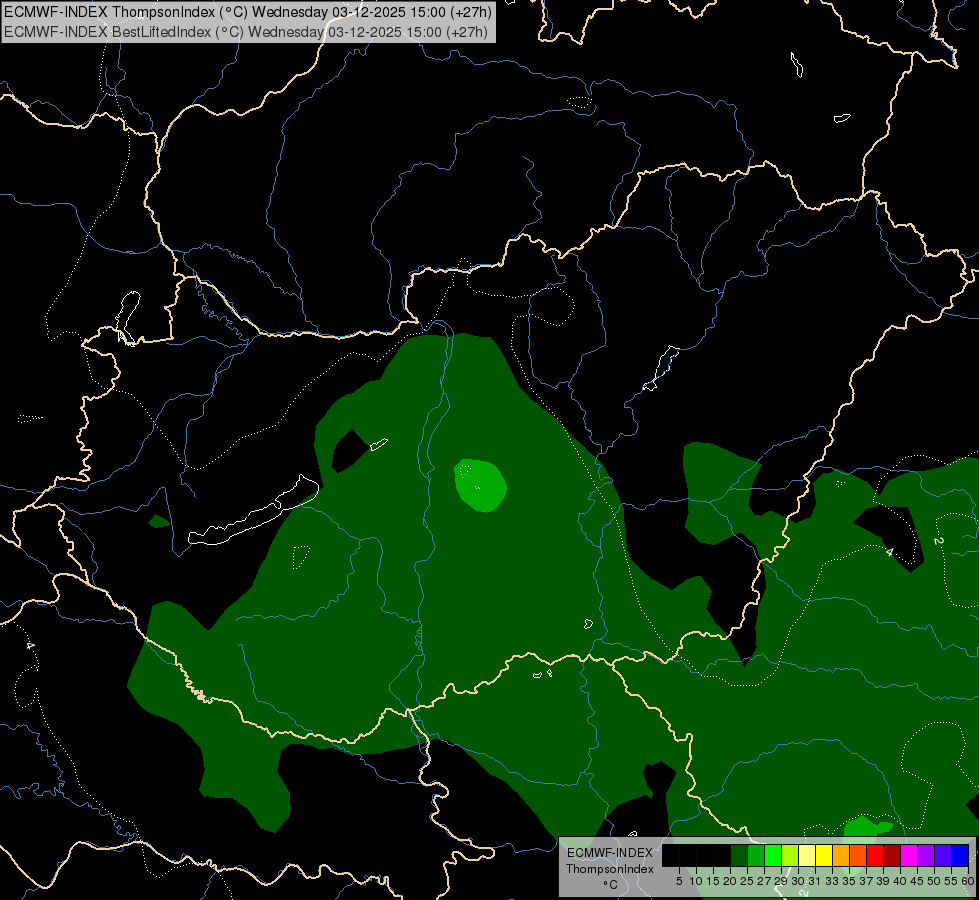
Task: Click the ThompsonIndex label in the legend
Action: click(x=610, y=869)
